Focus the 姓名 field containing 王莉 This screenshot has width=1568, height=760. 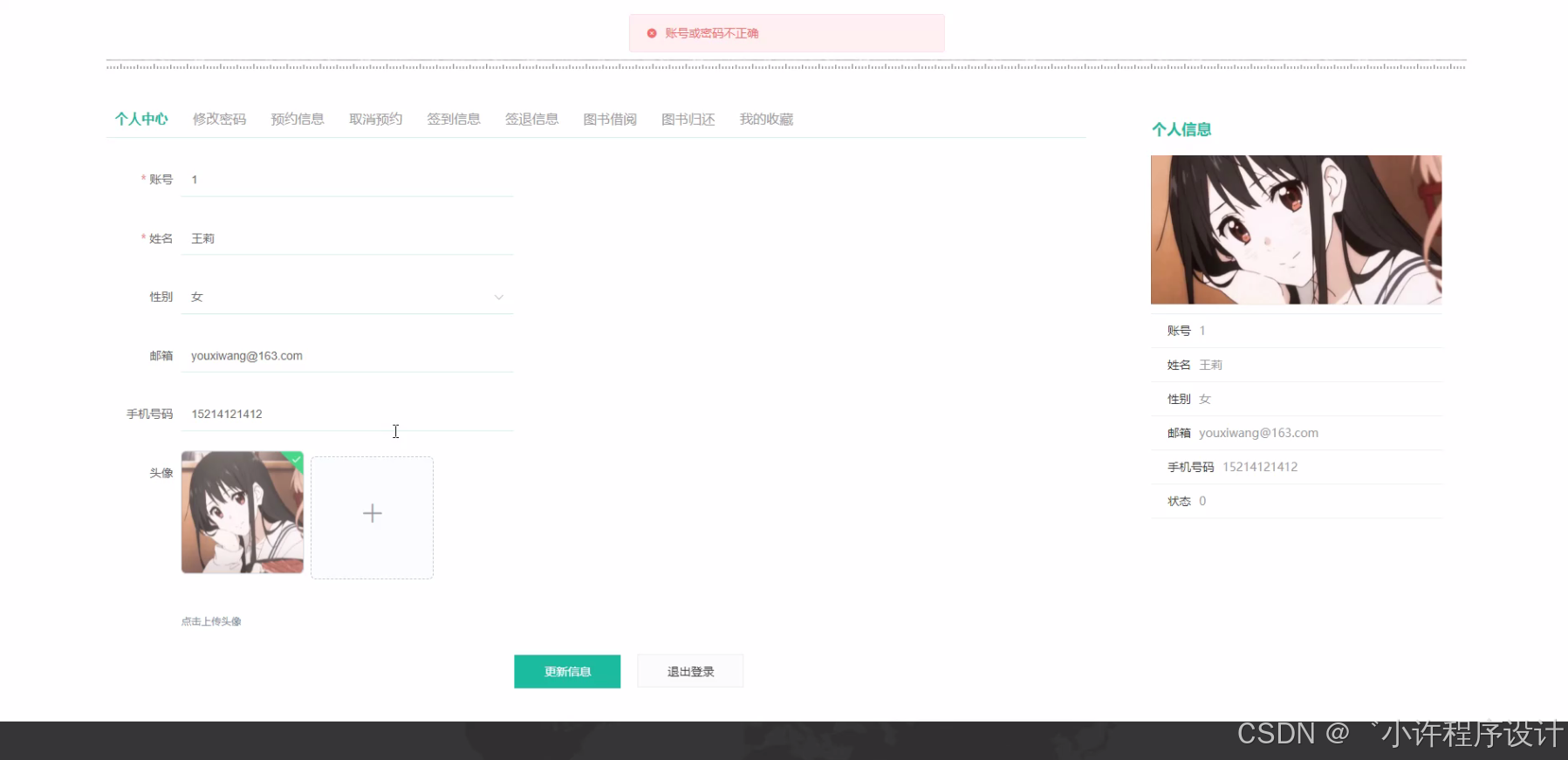coord(347,238)
